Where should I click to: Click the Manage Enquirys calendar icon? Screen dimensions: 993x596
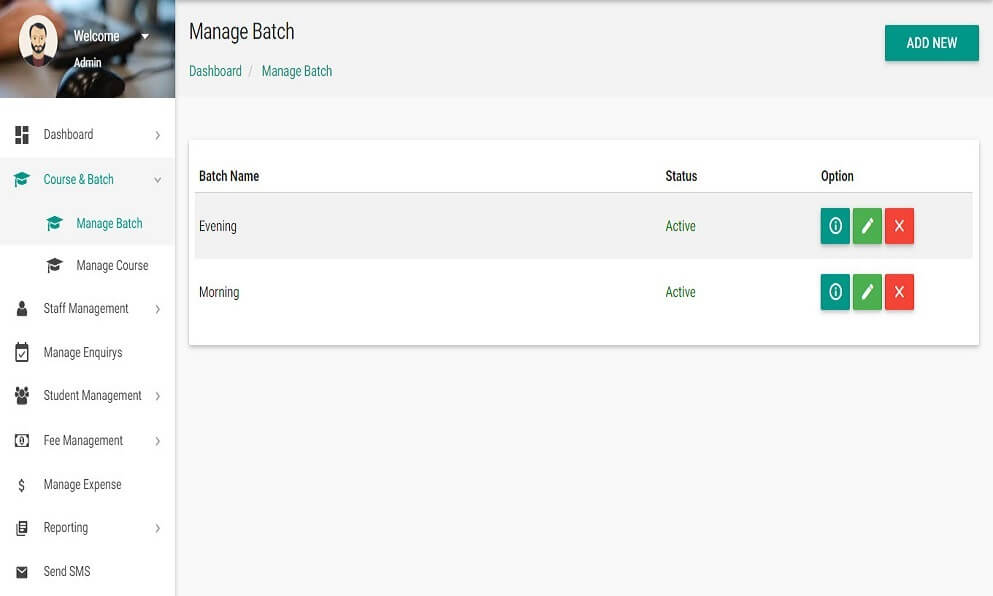22,352
